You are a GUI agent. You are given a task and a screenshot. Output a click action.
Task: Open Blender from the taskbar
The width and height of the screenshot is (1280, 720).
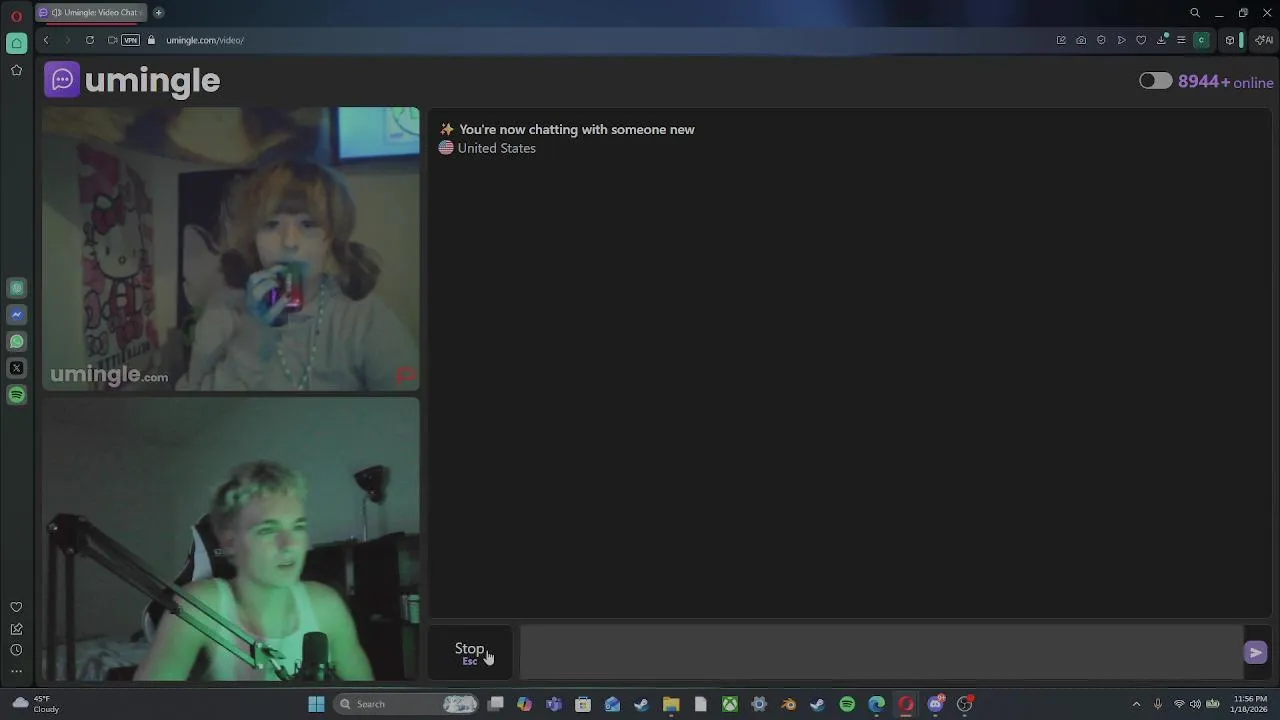coord(788,704)
